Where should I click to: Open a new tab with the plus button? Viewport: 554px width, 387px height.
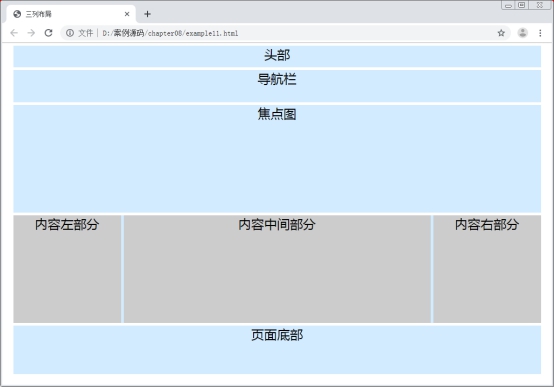click(147, 14)
